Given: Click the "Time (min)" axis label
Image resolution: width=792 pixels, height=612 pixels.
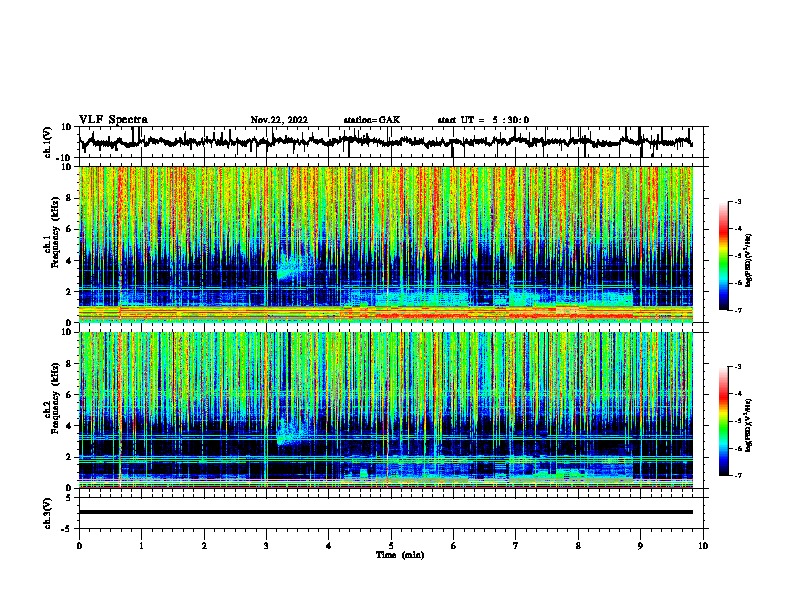Looking at the screenshot, I should [400, 555].
